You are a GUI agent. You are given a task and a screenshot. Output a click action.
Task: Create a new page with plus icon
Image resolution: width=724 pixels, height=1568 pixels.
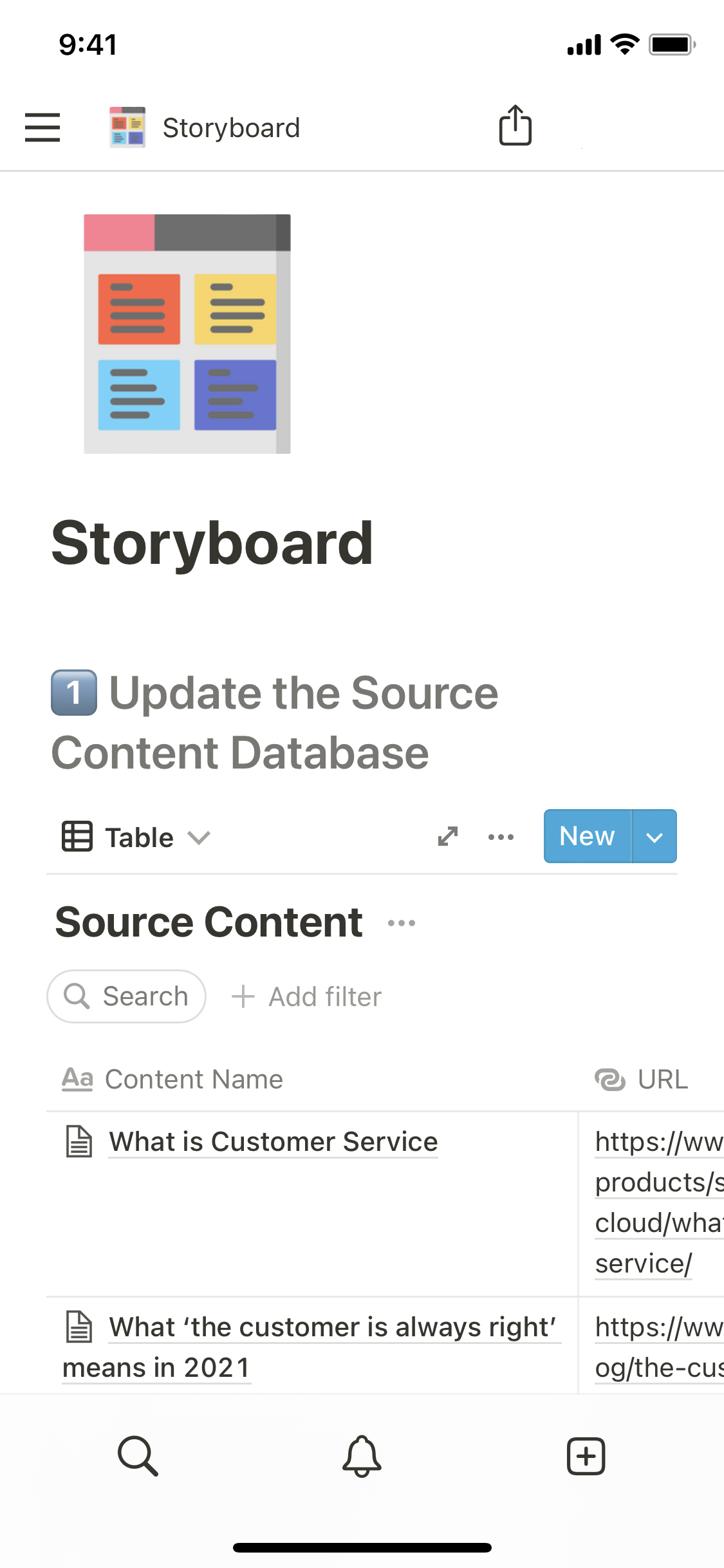(x=586, y=1455)
